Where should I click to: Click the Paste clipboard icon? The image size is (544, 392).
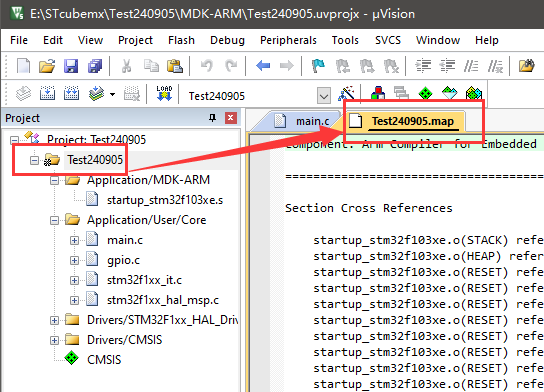[175, 66]
